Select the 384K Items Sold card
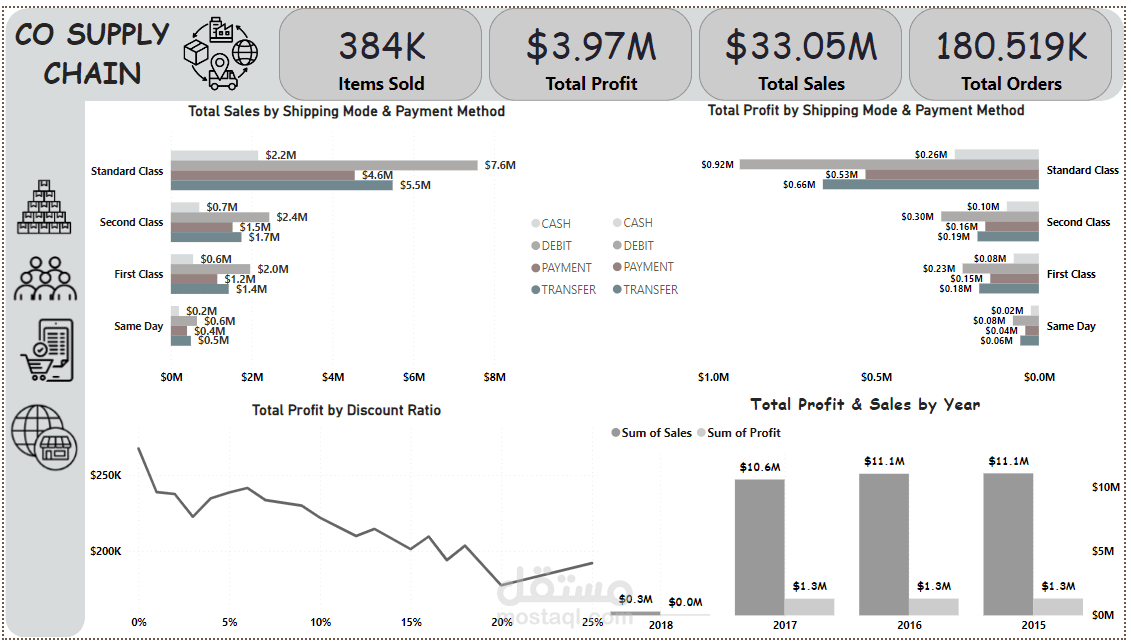This screenshot has width=1131, height=642. point(381,55)
